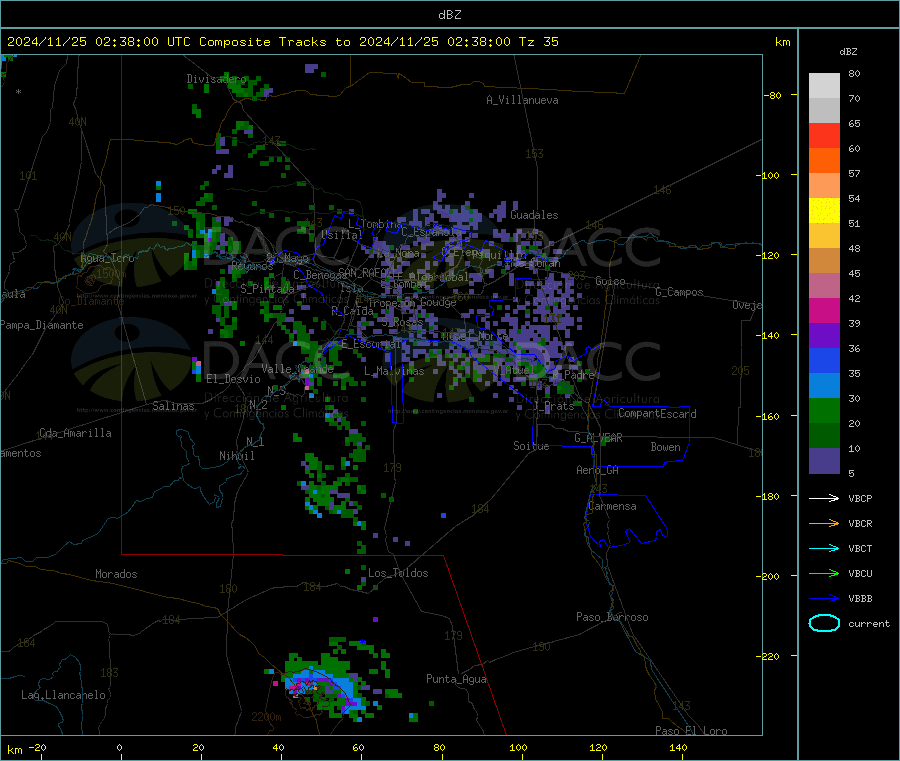
Task: Click the 'Soitue' map label
Action: pyautogui.click(x=531, y=446)
